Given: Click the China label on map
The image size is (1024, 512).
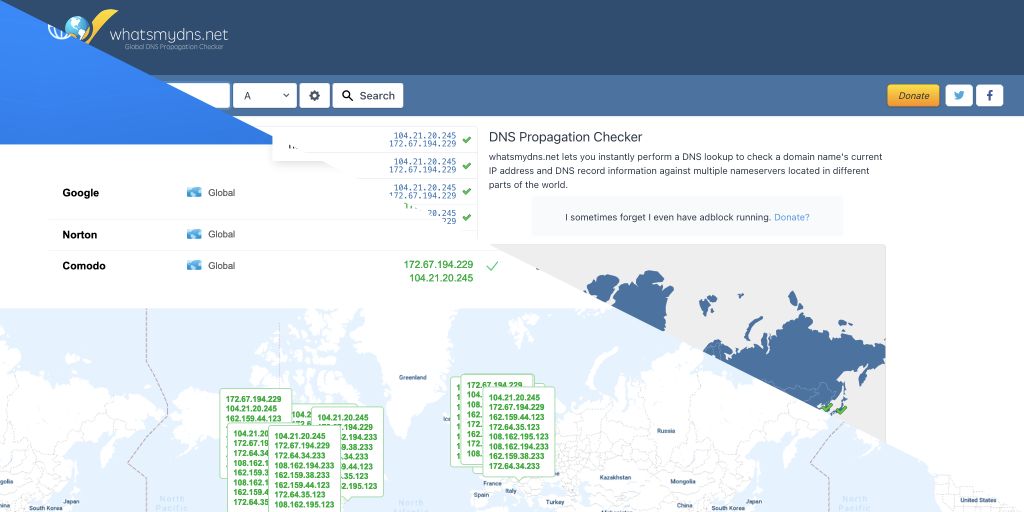Looking at the screenshot, I should (x=684, y=505).
